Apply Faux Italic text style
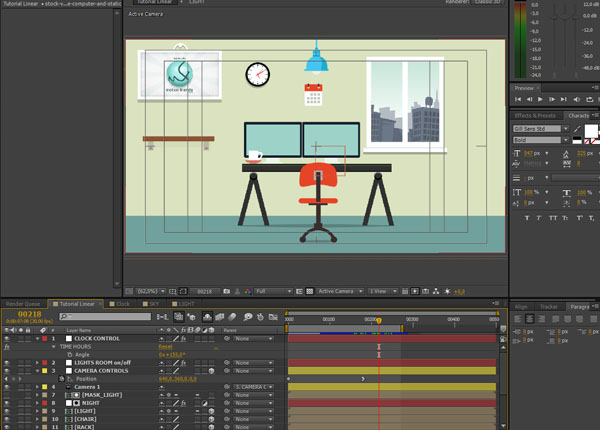The height and width of the screenshot is (430, 600). [539, 218]
